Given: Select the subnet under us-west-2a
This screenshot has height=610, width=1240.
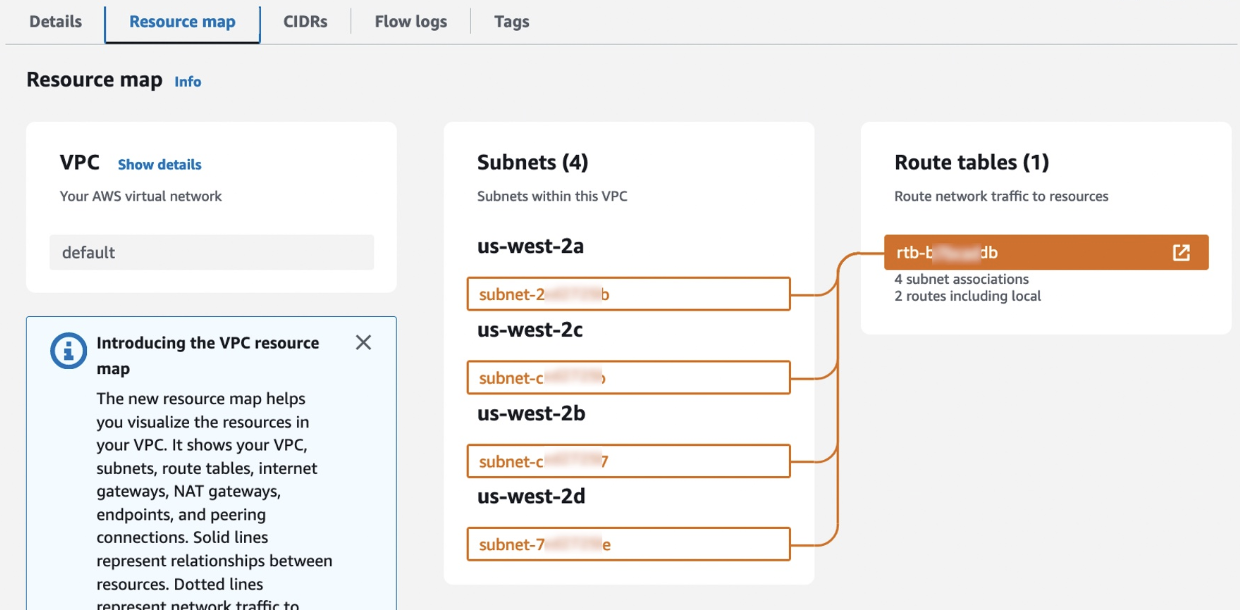Looking at the screenshot, I should (629, 294).
